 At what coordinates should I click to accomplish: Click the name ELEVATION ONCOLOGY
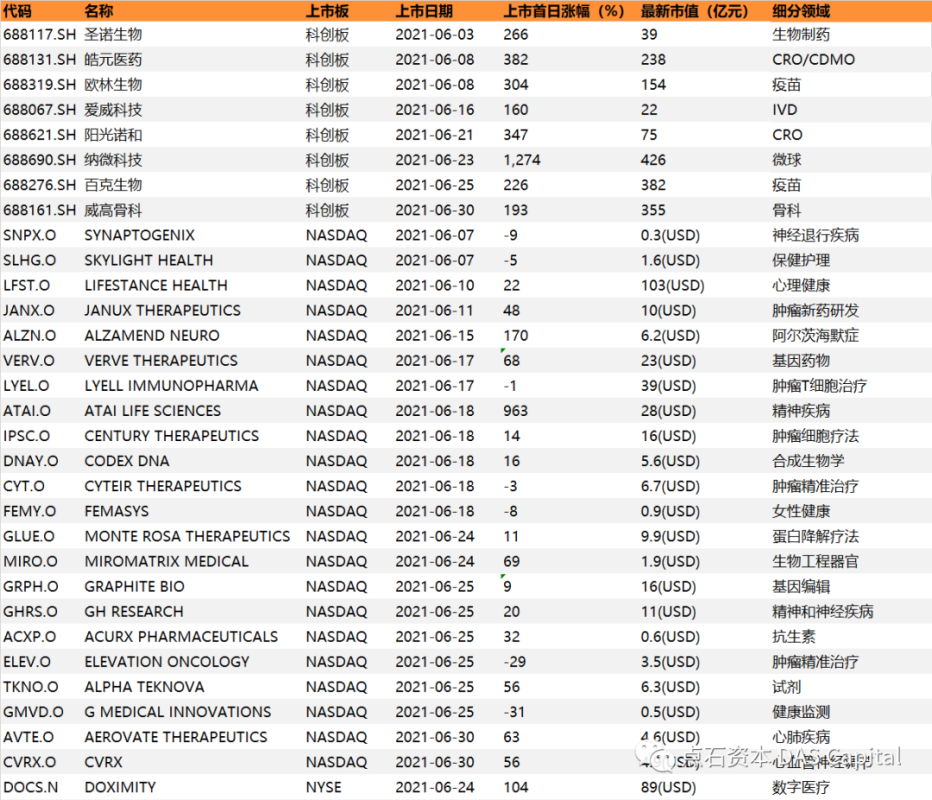166,662
